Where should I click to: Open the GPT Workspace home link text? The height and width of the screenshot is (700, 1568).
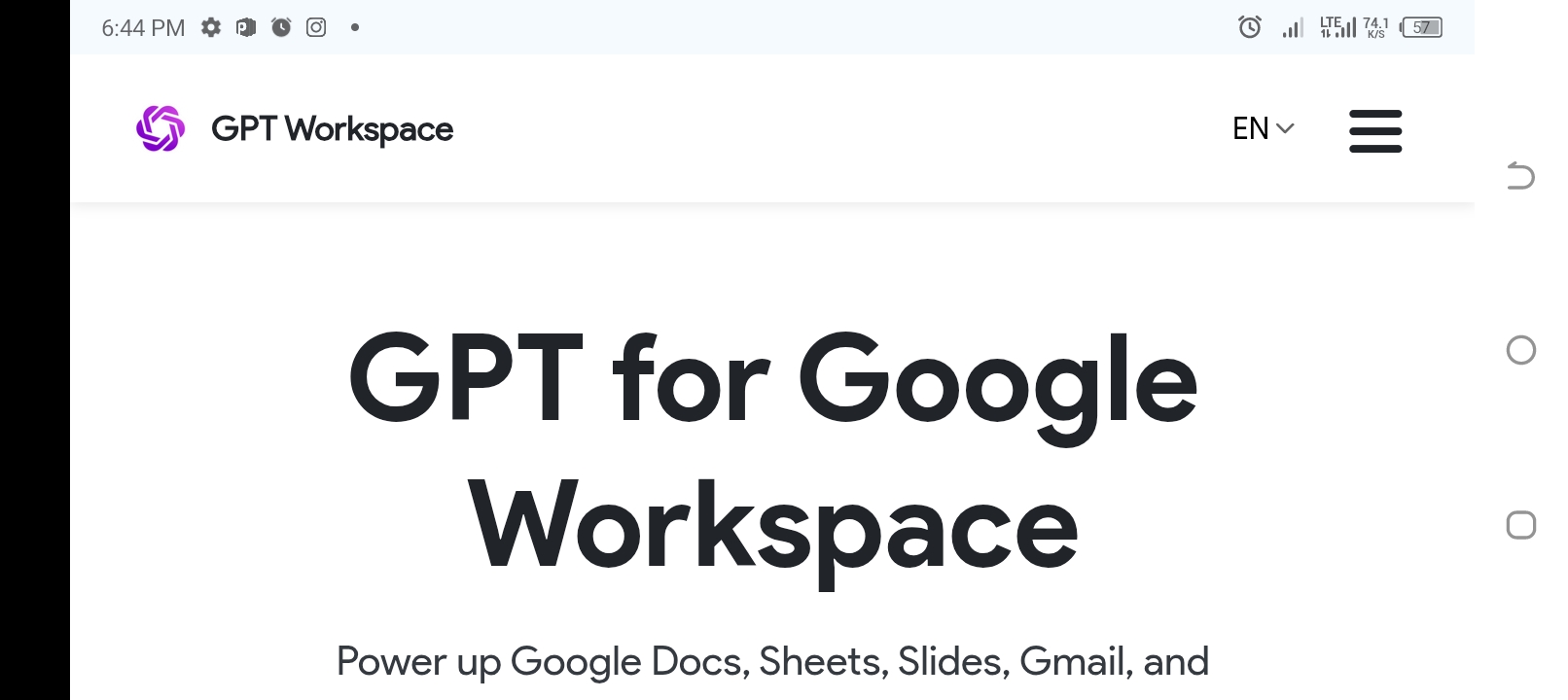(x=332, y=129)
